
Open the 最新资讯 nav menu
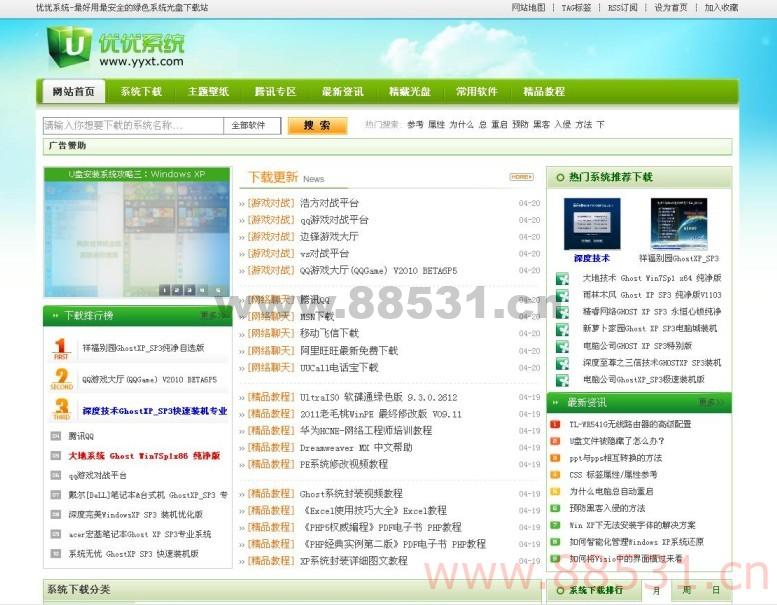[x=342, y=92]
